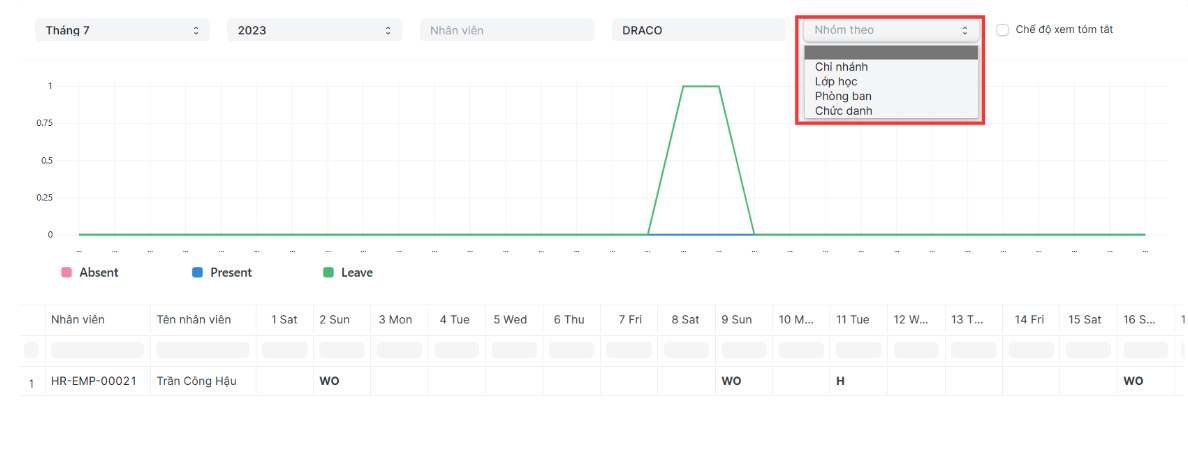This screenshot has height=454, width=1188.
Task: Click the 2 Sun column filter box
Action: click(342, 350)
